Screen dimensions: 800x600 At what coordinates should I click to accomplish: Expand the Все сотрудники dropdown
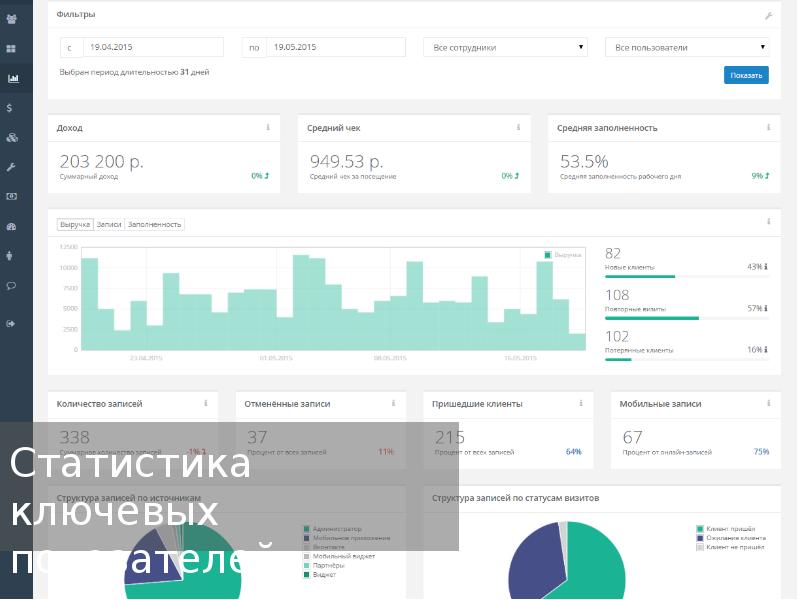(x=505, y=47)
